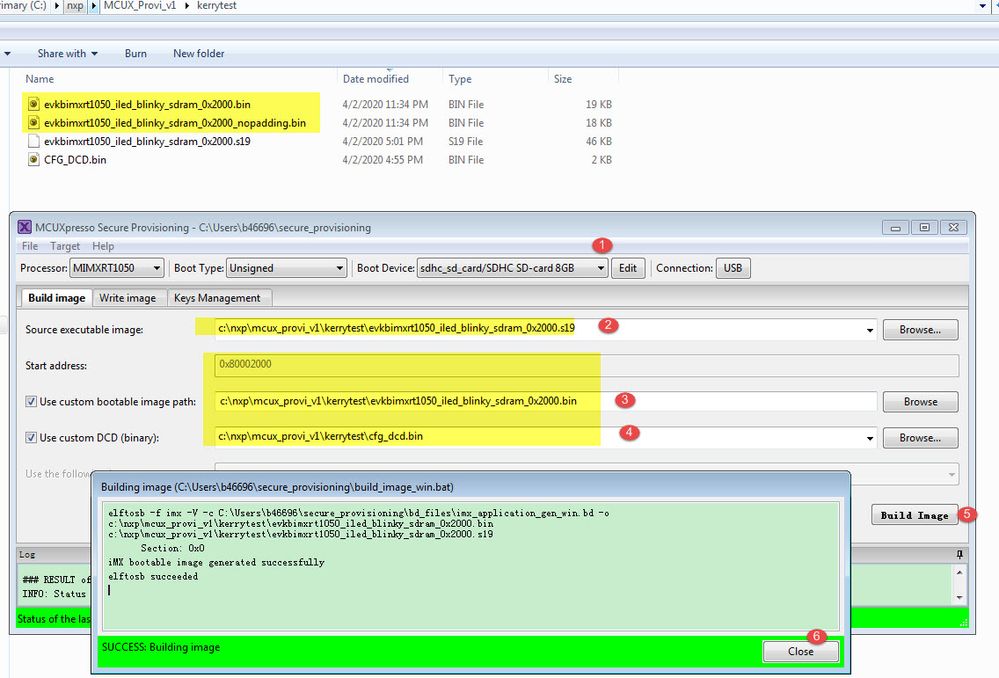999x678 pixels.
Task: Click Edit button next to Boot Device
Action: click(628, 268)
